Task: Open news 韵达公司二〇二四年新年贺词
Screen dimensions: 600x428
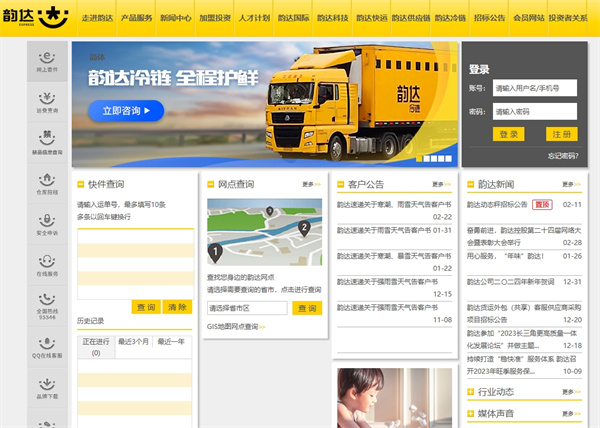Action: point(510,282)
